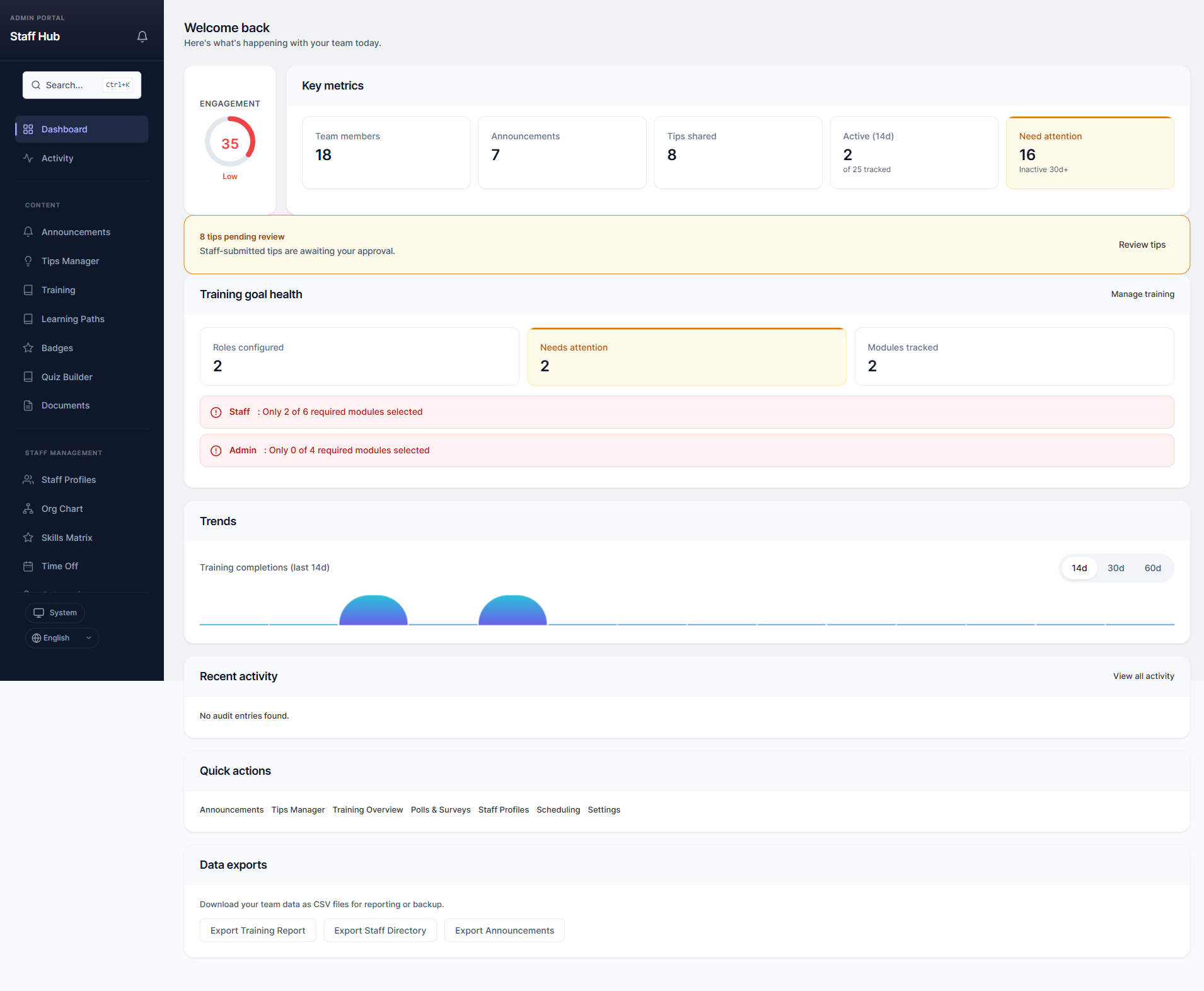Select the Tips Manager lightbulb icon
The image size is (1204, 991).
[28, 260]
